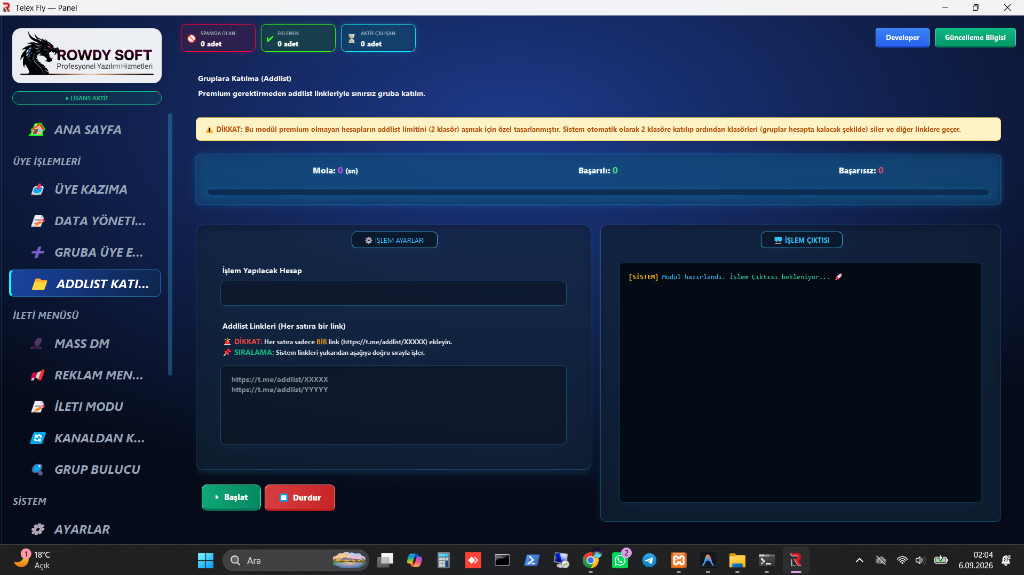1024x575 pixels.
Task: Open Windows Start menu
Action: pyautogui.click(x=206, y=561)
